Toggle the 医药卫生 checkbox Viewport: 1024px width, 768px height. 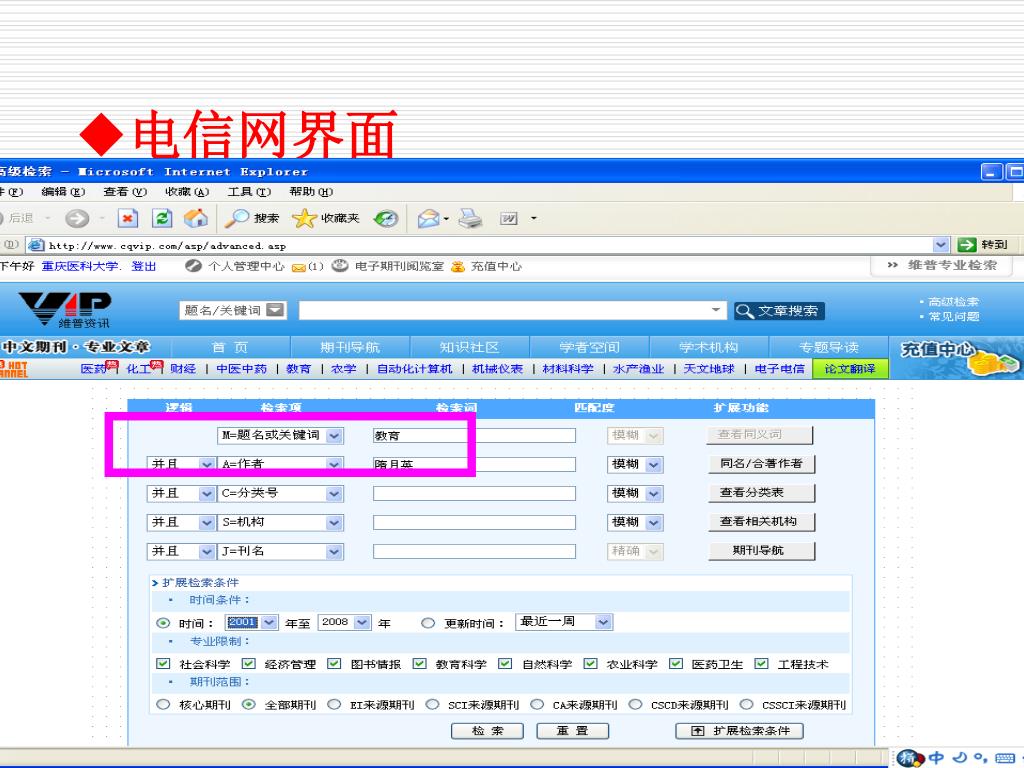[676, 664]
